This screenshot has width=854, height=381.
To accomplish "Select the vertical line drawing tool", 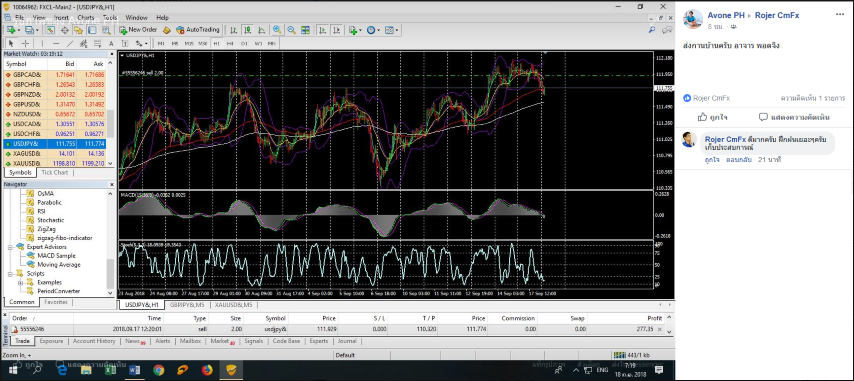I will pos(42,44).
